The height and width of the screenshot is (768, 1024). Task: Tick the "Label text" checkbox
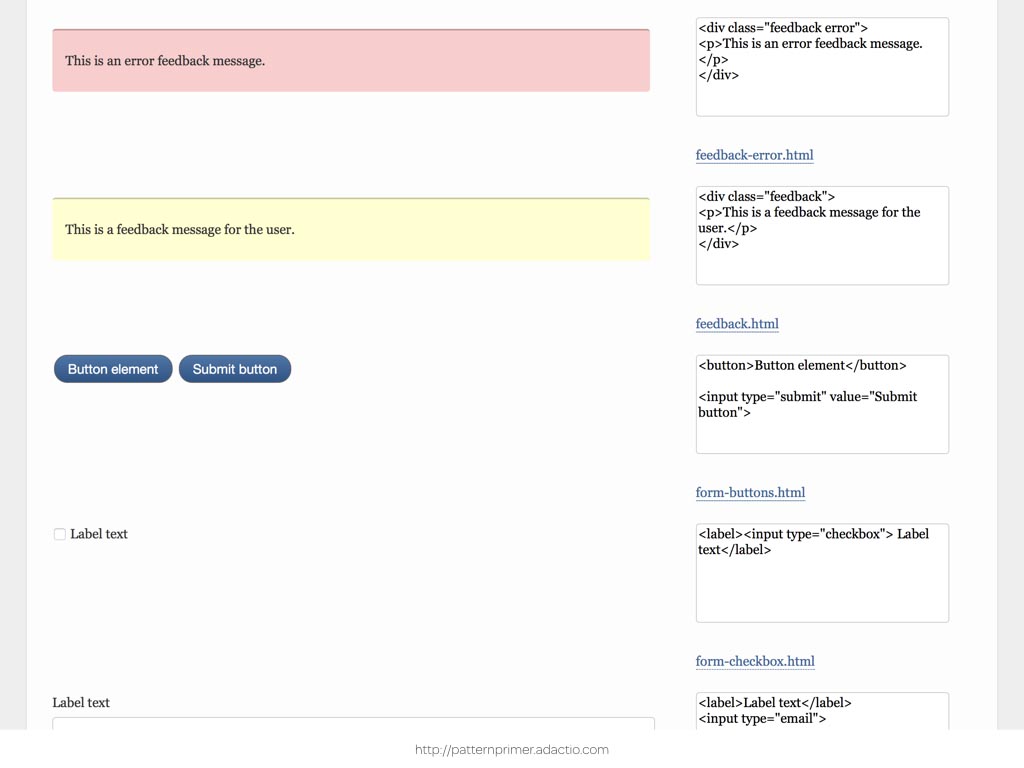click(x=59, y=534)
